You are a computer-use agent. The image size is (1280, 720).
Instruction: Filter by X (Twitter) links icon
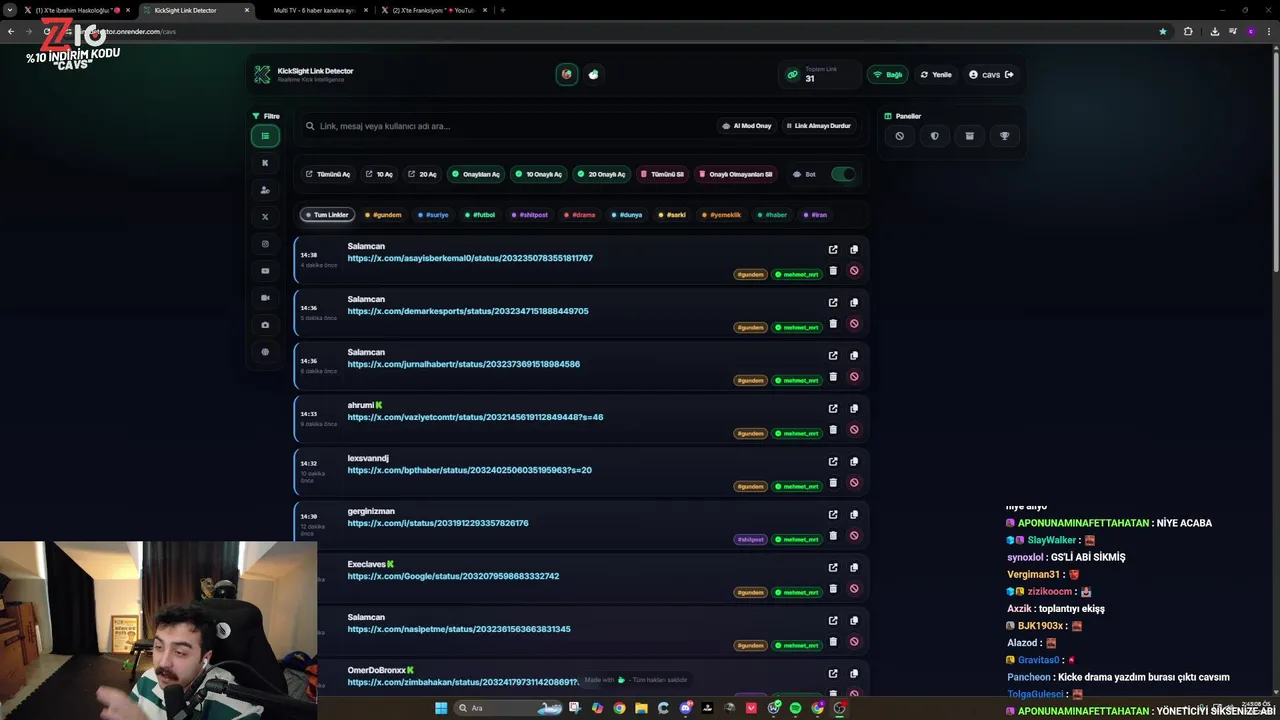(265, 217)
